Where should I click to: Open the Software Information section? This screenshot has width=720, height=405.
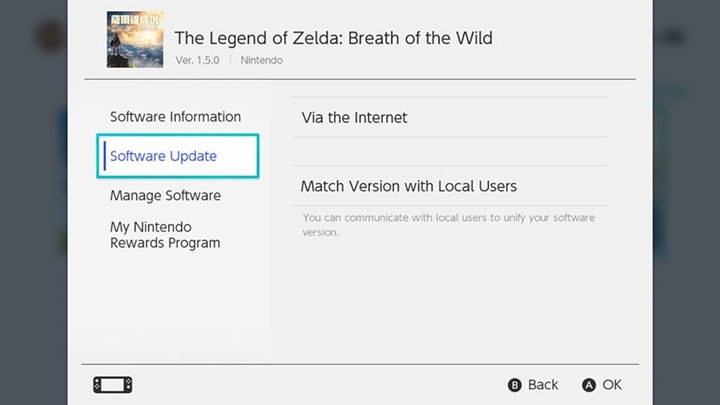click(175, 117)
